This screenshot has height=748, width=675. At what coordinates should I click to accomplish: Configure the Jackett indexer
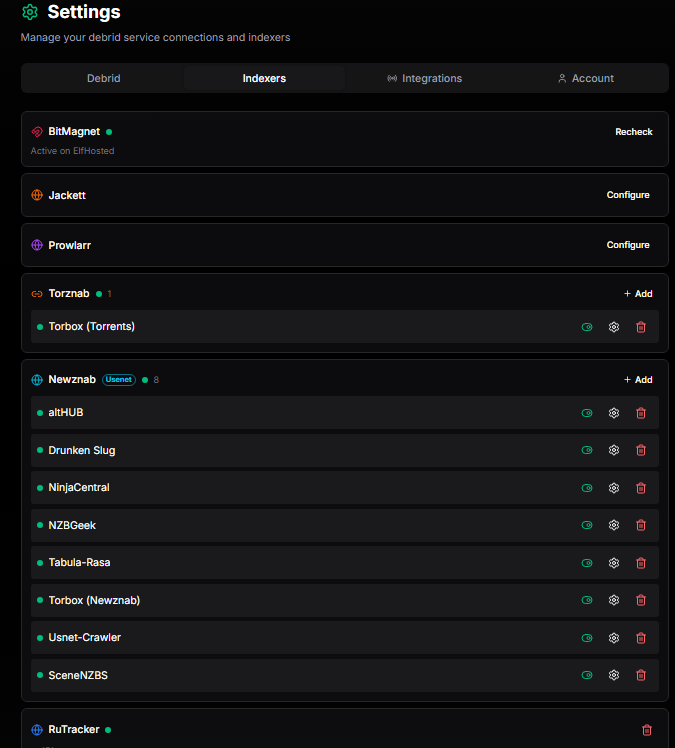tap(628, 195)
